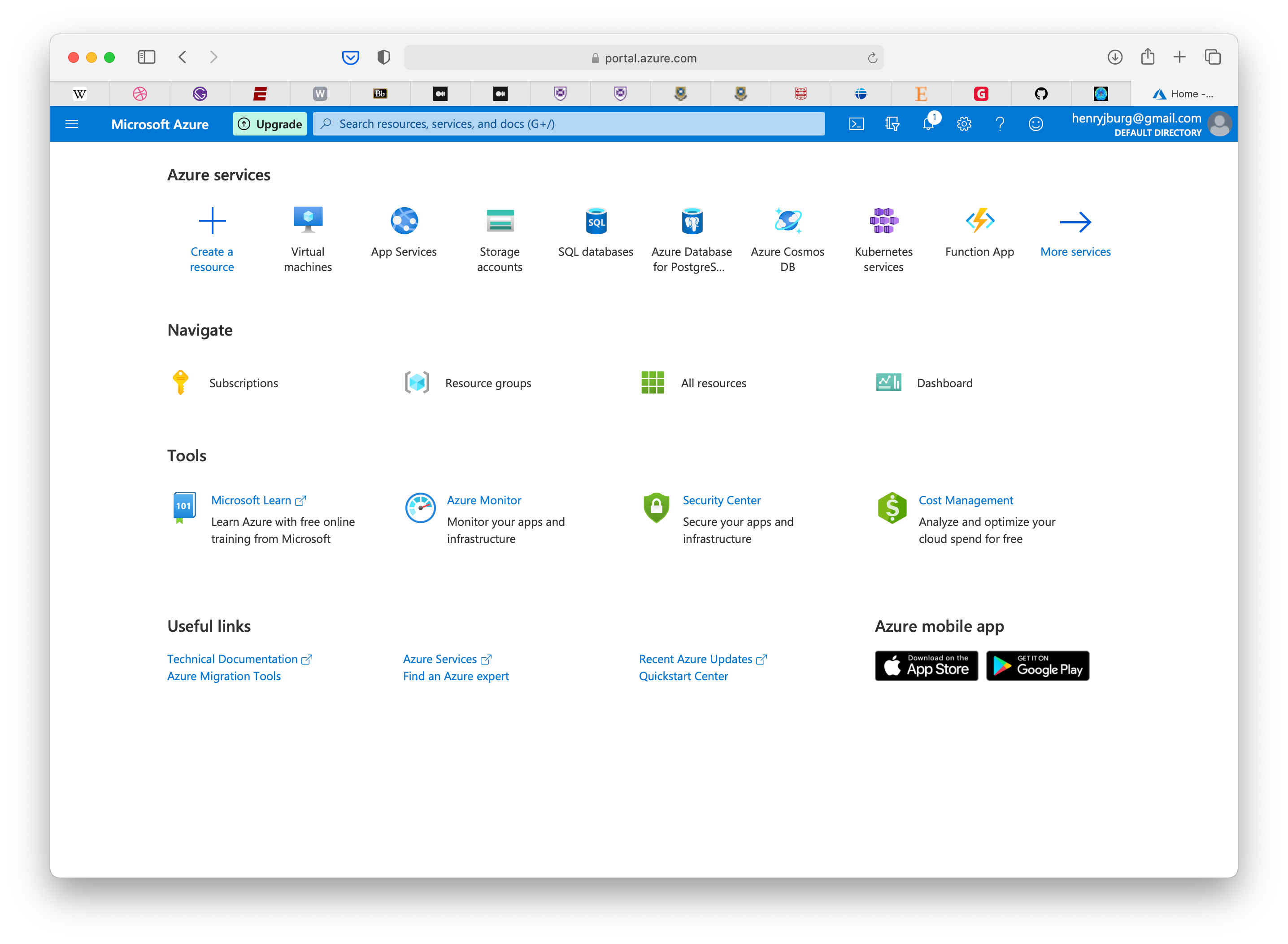Open Azure Cloud Shell icon

856,124
